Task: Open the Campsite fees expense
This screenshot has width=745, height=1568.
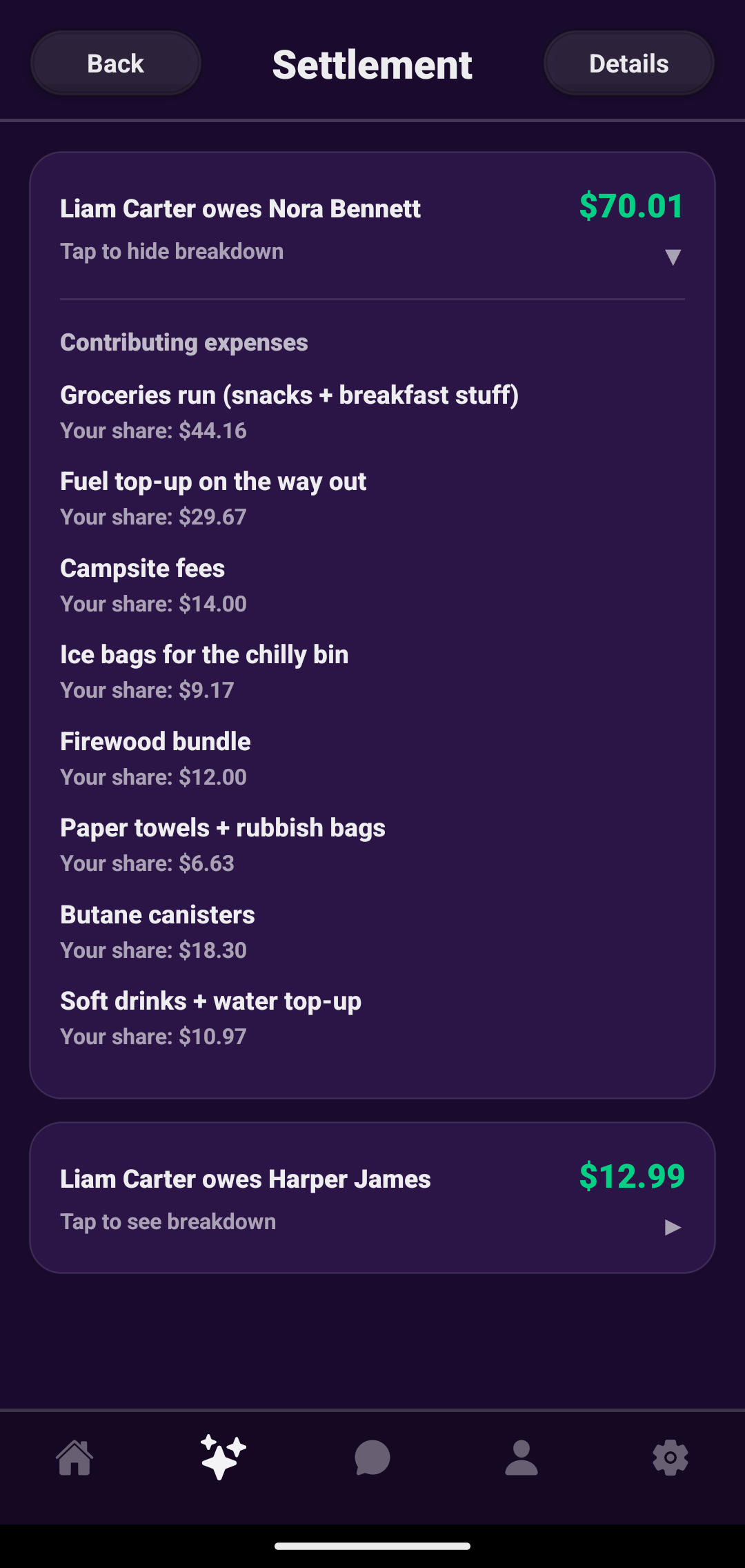Action: (x=143, y=569)
